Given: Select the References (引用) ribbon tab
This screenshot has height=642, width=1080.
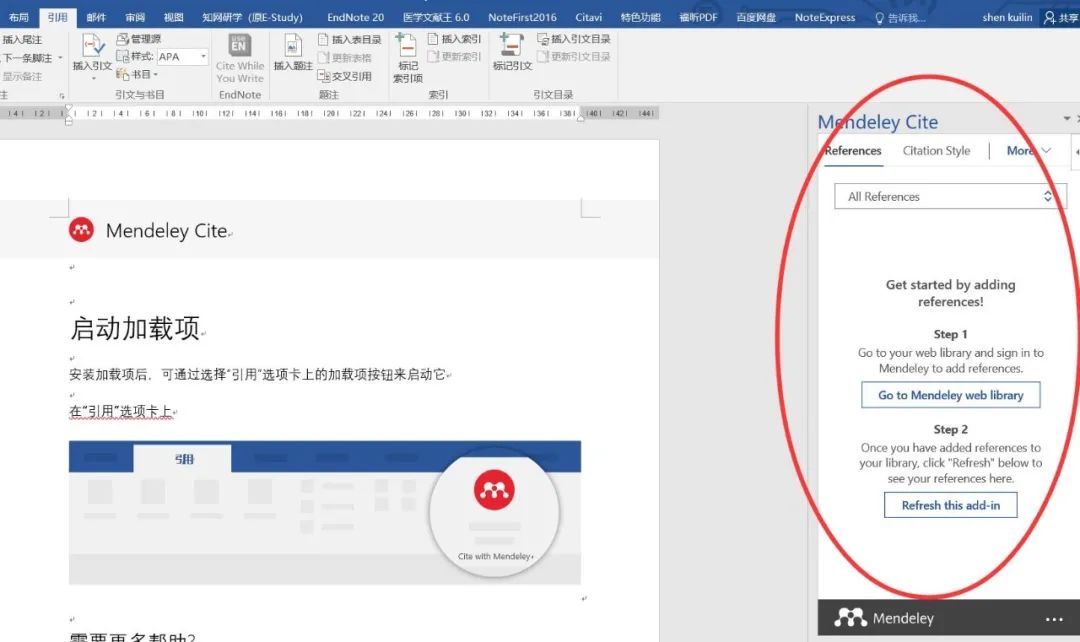Looking at the screenshot, I should [x=58, y=17].
